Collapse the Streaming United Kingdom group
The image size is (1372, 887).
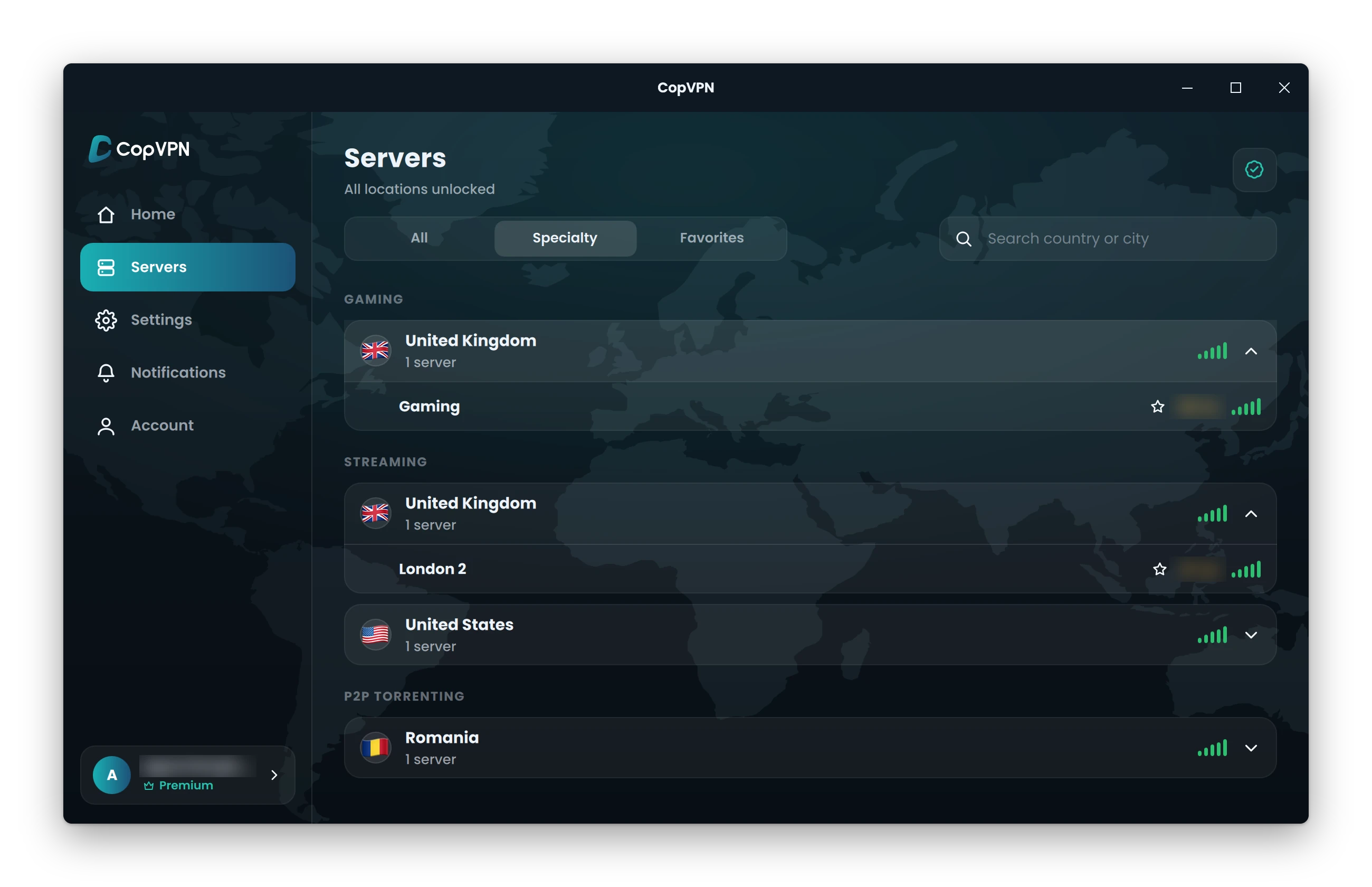click(1251, 514)
